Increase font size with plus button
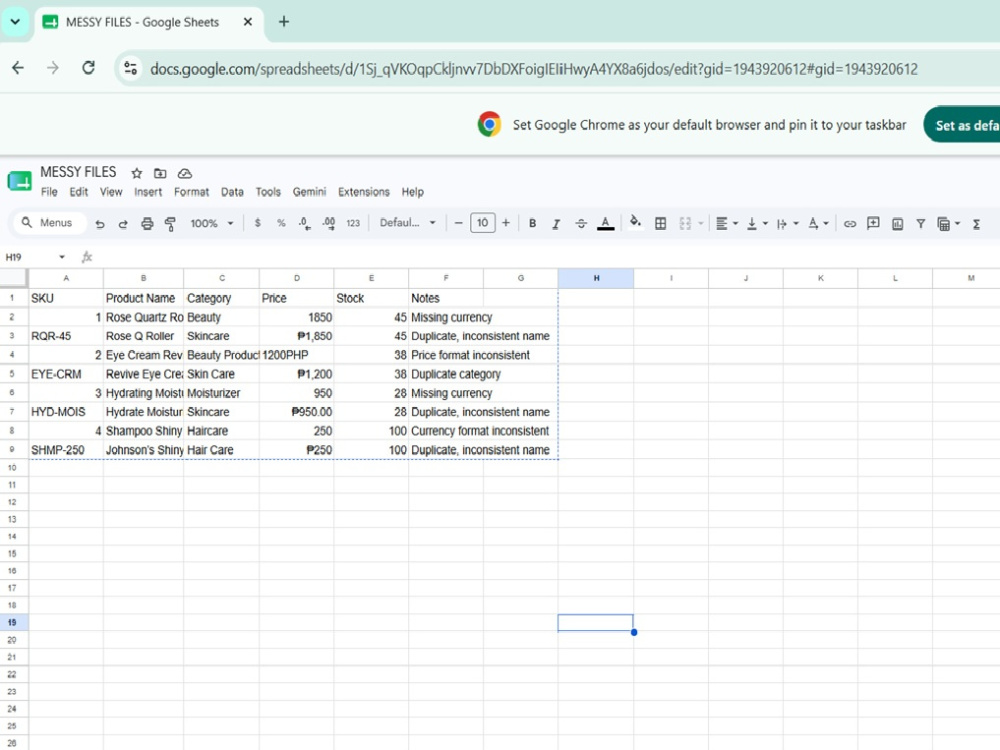The image size is (1000, 750). [x=506, y=223]
